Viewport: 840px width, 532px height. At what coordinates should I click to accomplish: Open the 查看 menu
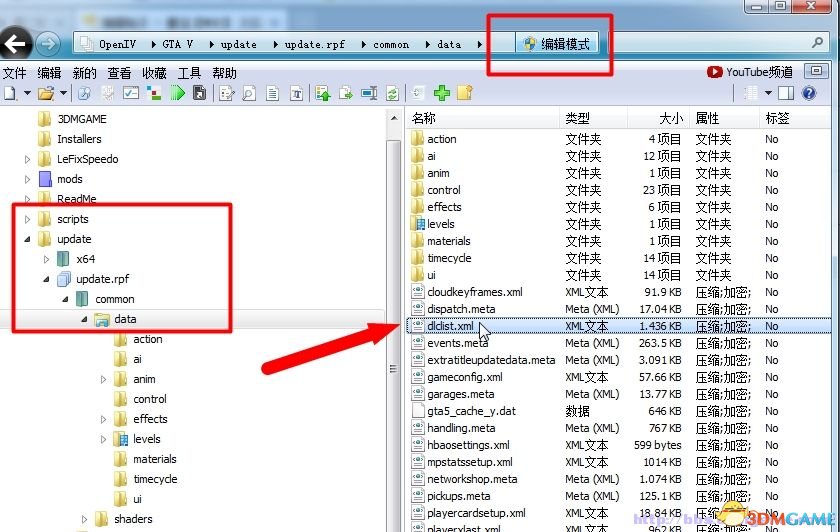point(119,73)
